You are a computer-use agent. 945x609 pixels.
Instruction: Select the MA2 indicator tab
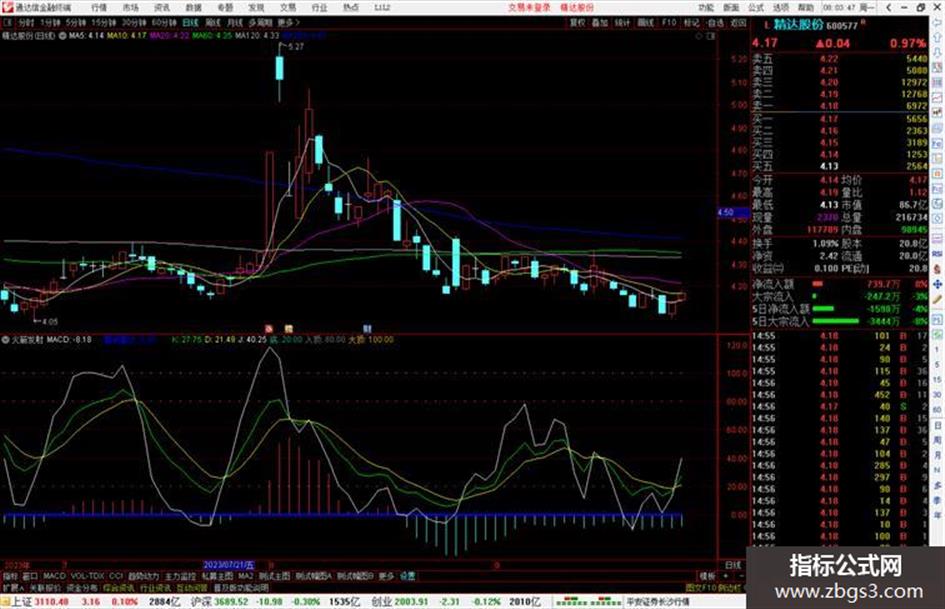245,576
